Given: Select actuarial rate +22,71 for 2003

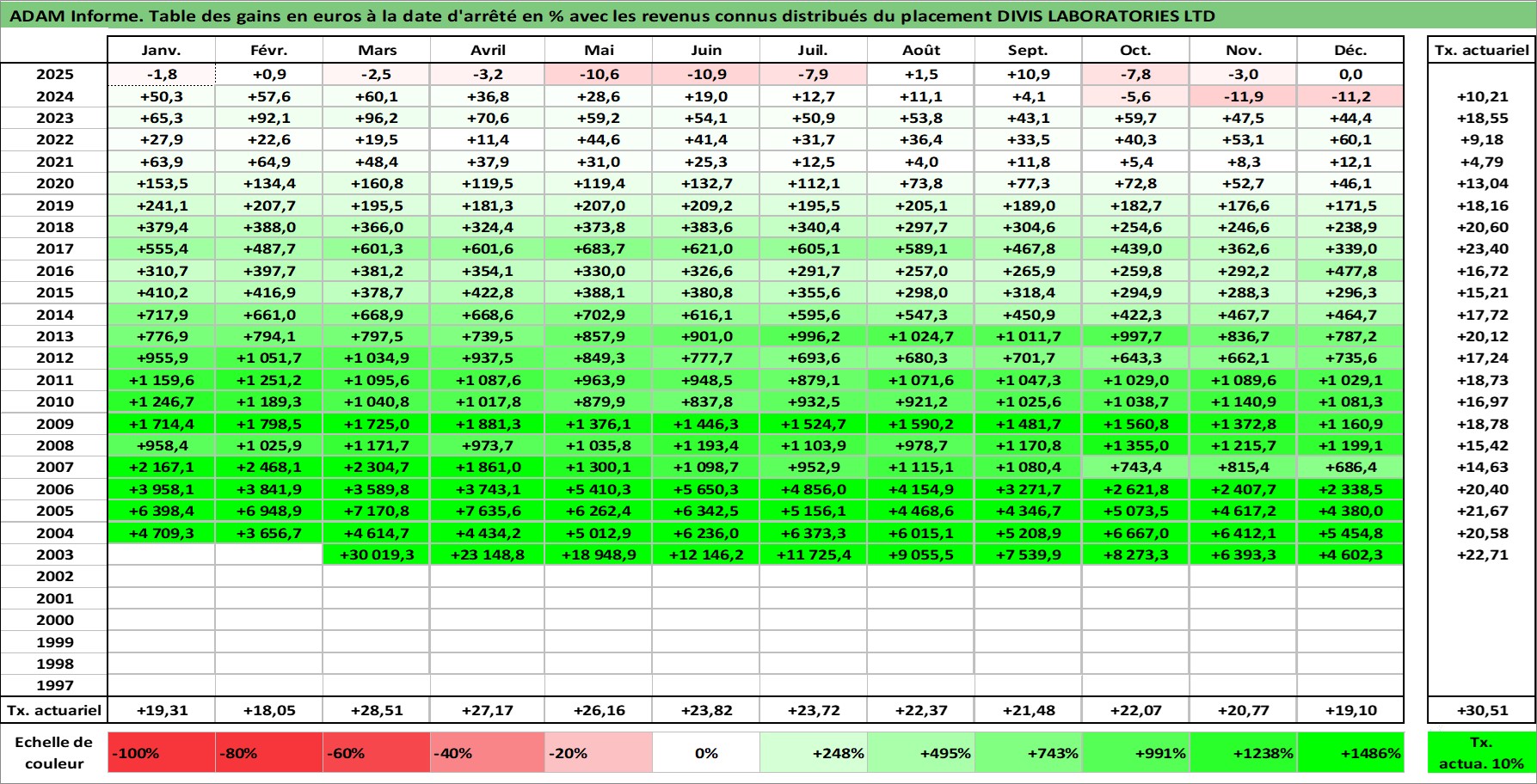Looking at the screenshot, I should [x=1482, y=554].
